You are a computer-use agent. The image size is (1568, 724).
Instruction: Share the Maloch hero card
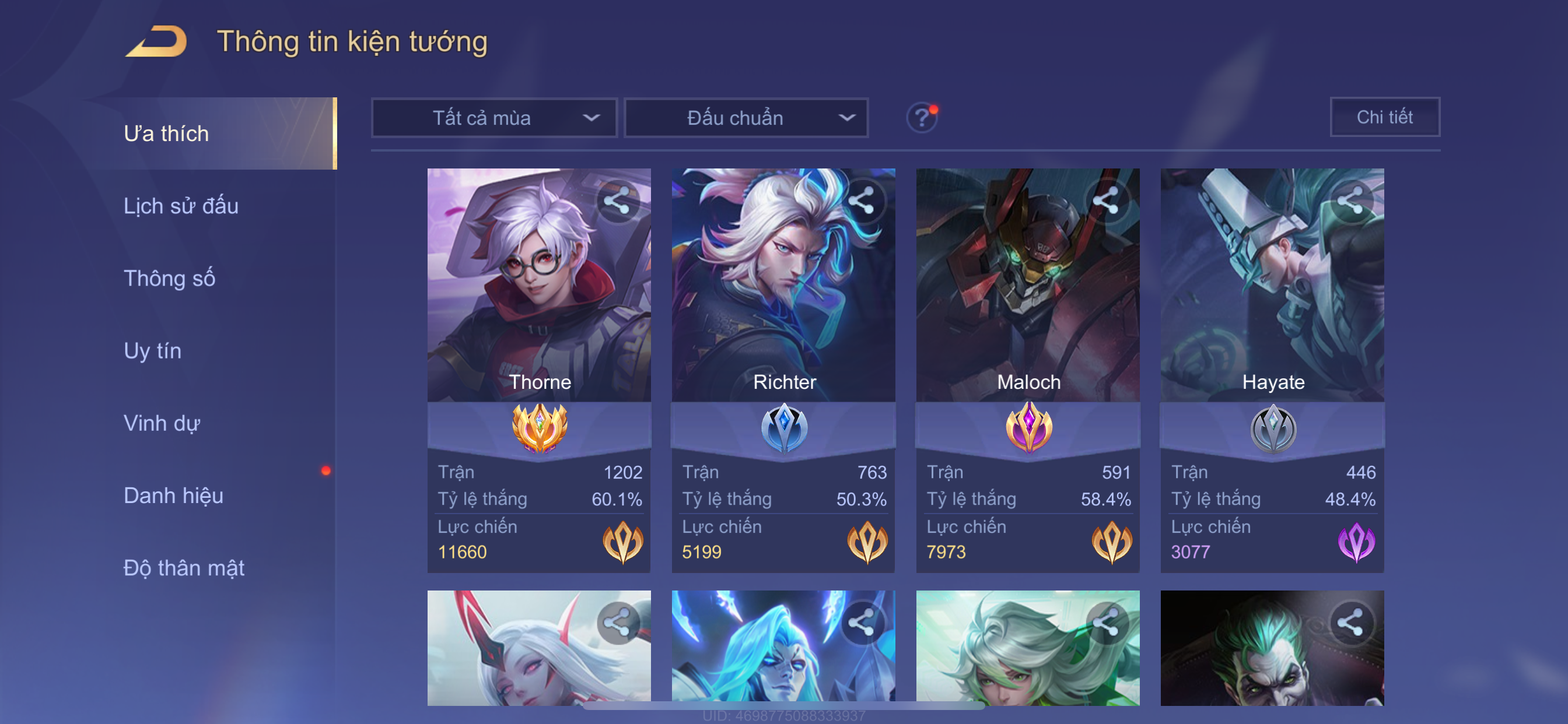1106,201
